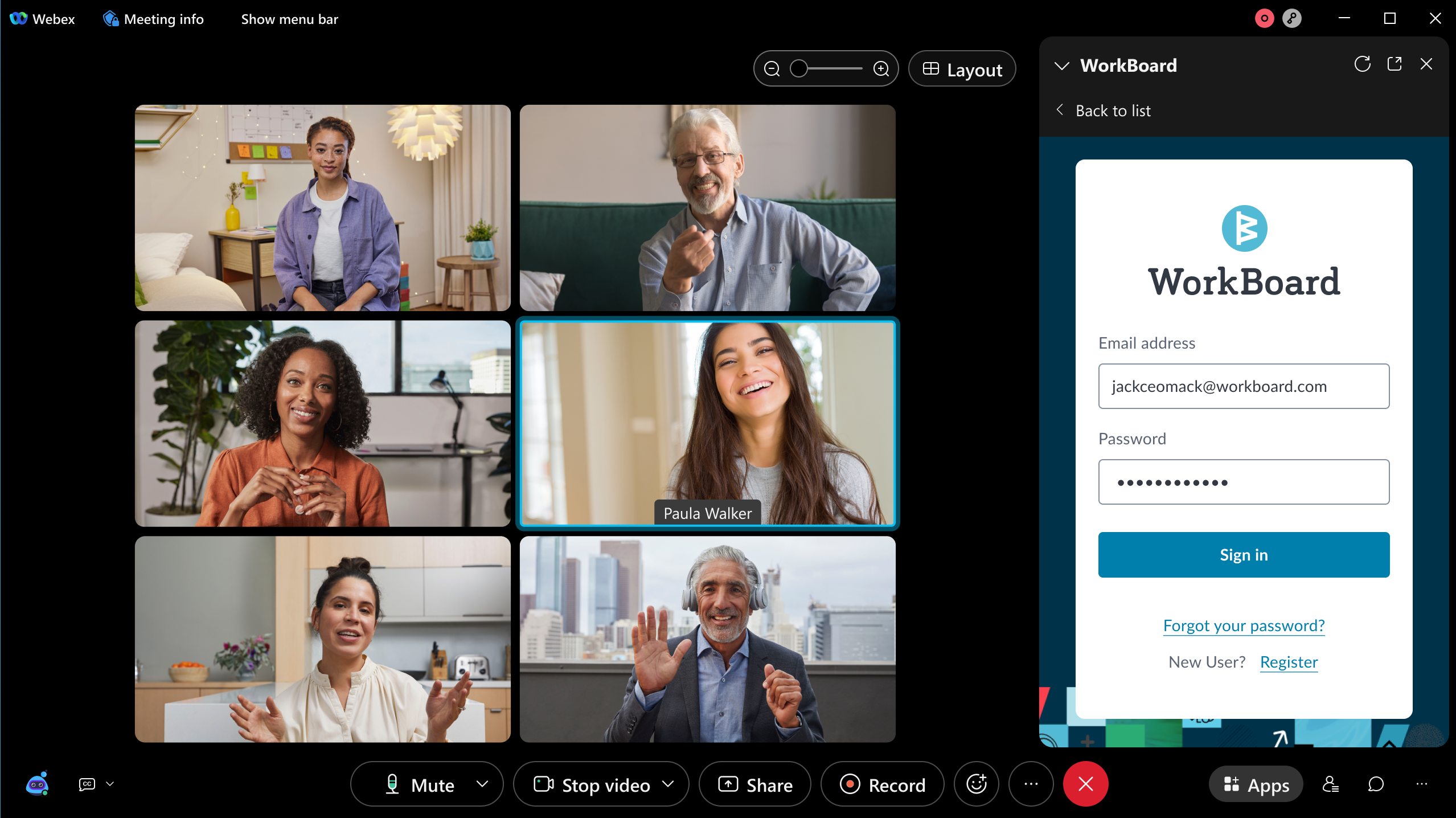
Task: Select video of woman in orange blouse
Action: (323, 423)
